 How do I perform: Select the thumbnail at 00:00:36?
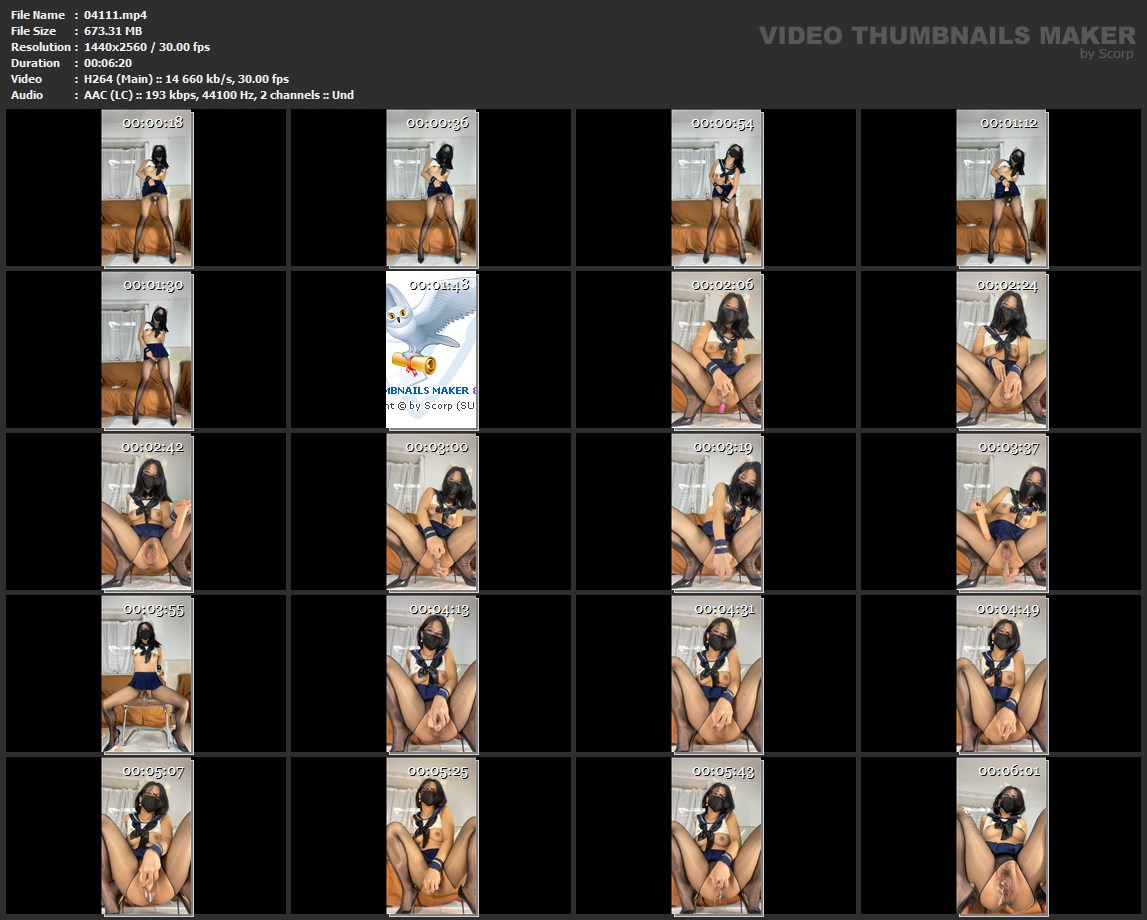(x=432, y=188)
